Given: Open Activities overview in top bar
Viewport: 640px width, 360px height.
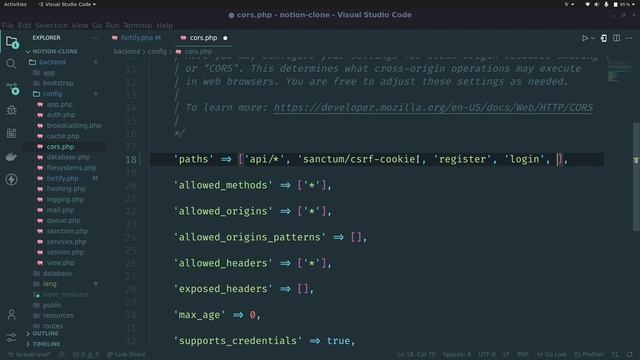Looking at the screenshot, I should pyautogui.click(x=15, y=4).
